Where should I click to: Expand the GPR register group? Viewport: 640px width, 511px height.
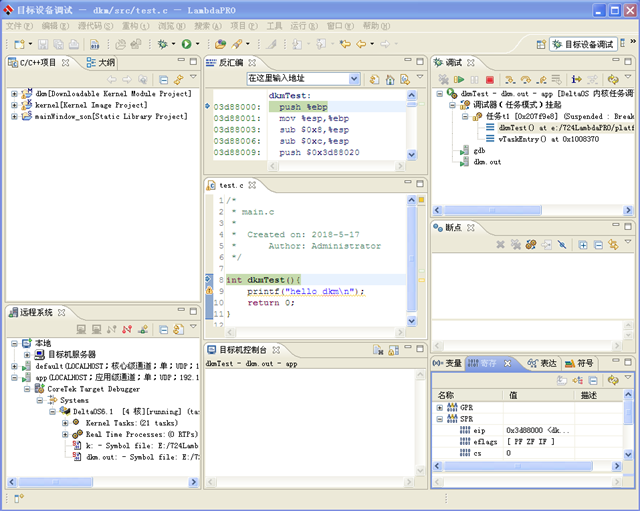tap(440, 408)
